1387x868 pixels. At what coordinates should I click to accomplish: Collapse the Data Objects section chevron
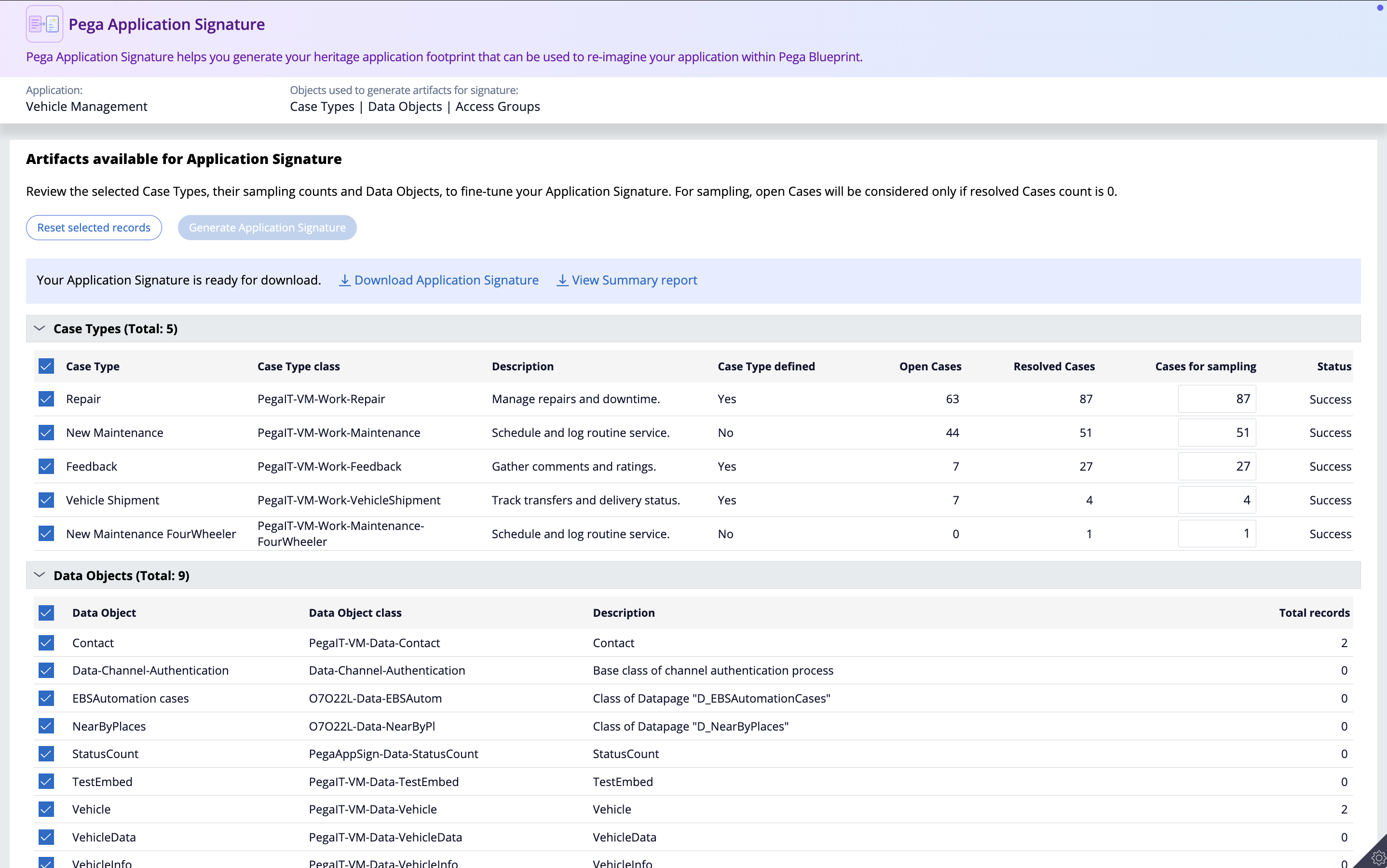[x=39, y=575]
